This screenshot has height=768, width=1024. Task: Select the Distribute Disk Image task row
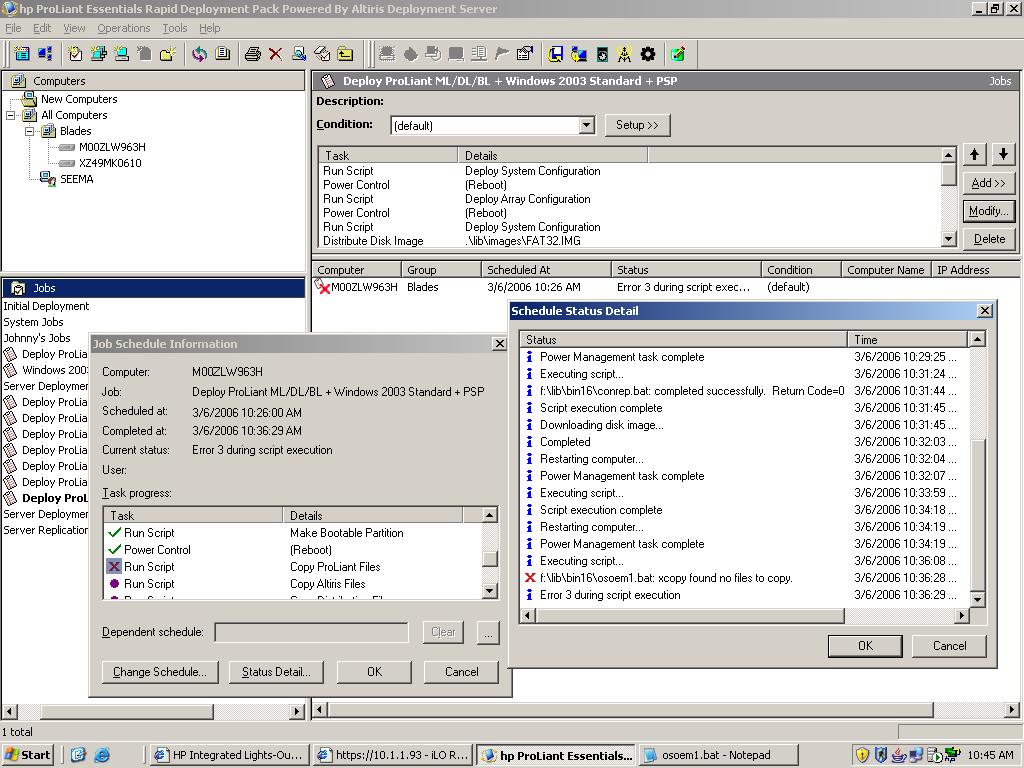pos(632,241)
